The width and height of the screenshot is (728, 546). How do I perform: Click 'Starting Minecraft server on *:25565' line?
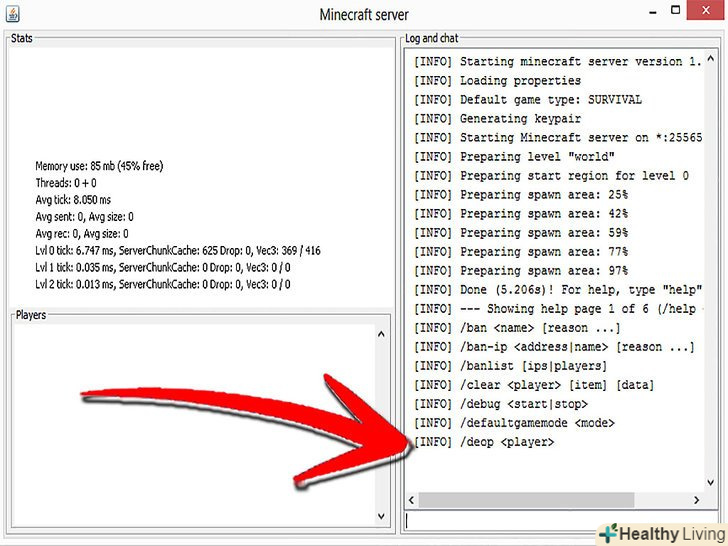(558, 137)
